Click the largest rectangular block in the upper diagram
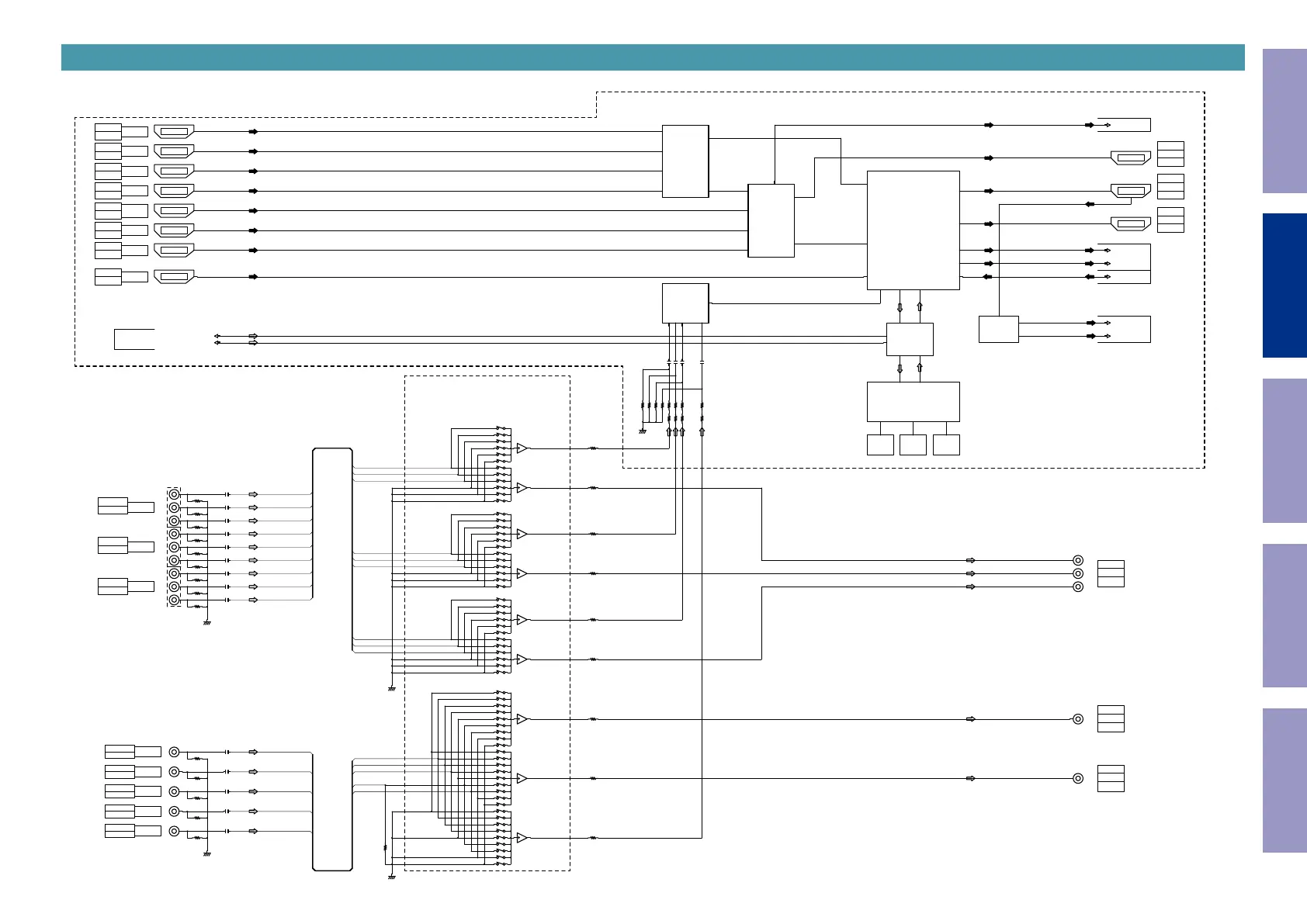The height and width of the screenshot is (924, 1307). click(913, 230)
